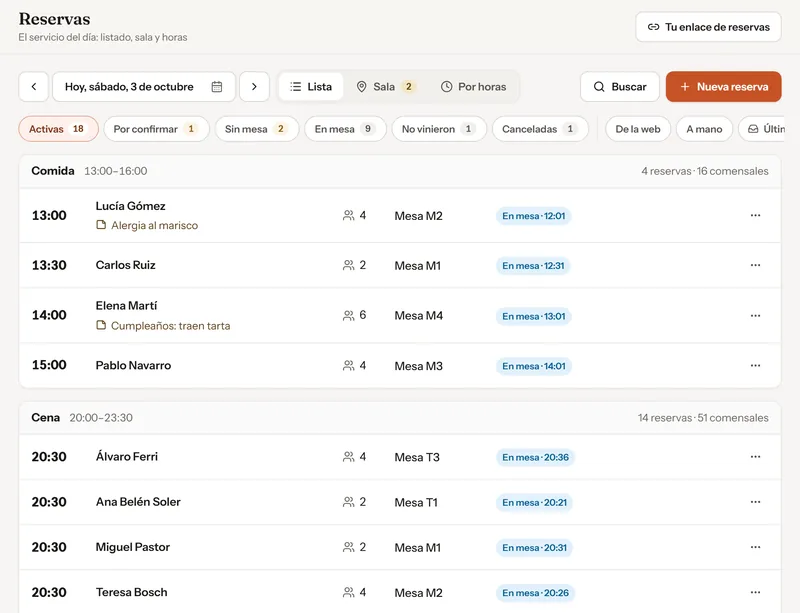
Task: Open more options for Carlos Ruiz reservation
Action: [755, 265]
